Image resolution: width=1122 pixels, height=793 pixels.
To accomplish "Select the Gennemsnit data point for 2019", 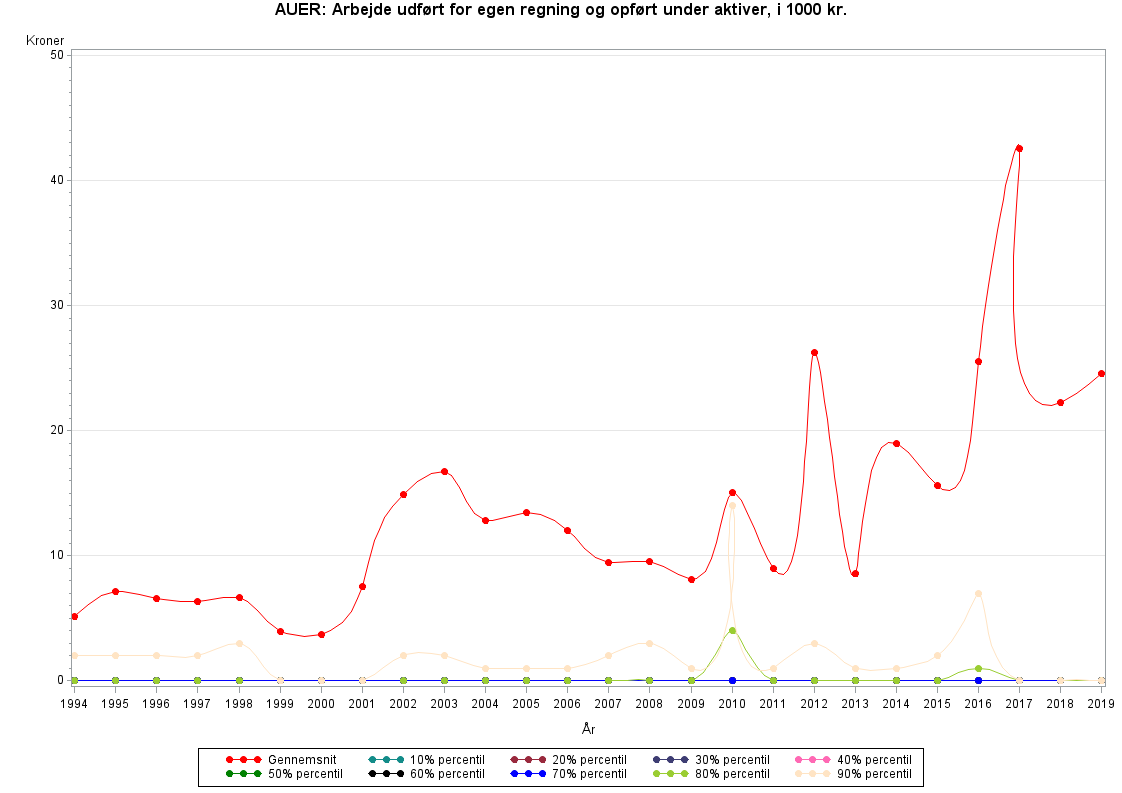I will (1101, 373).
